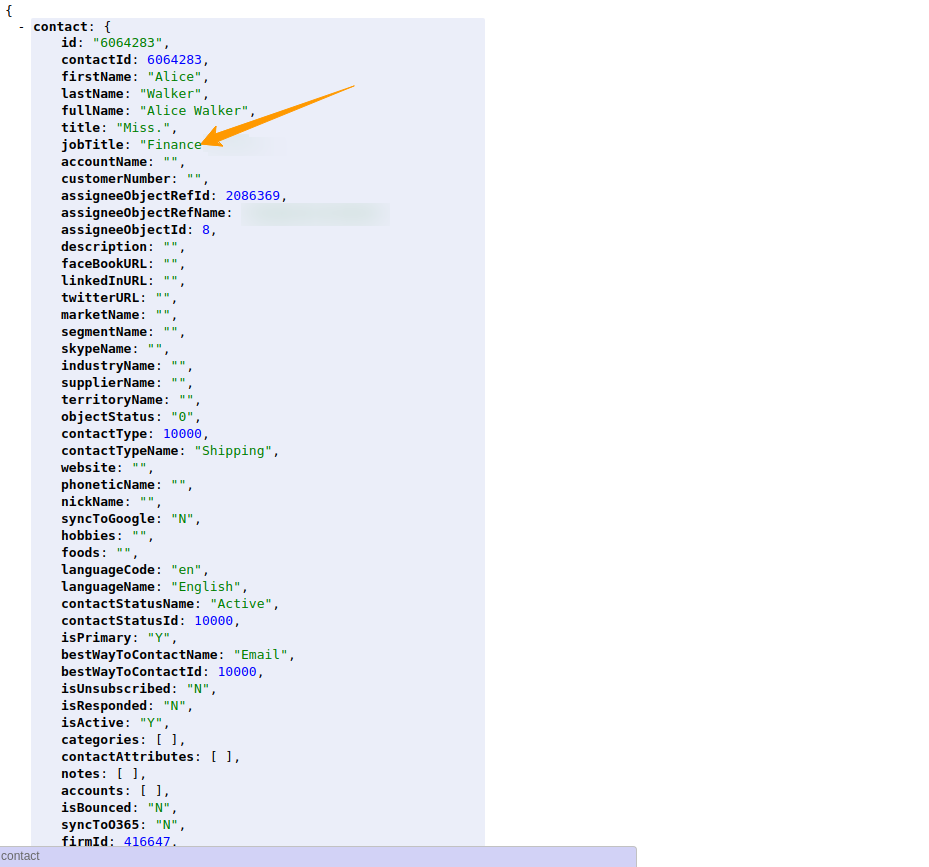Select the assigneeObjectId value 8
The height and width of the screenshot is (867, 929).
click(206, 230)
